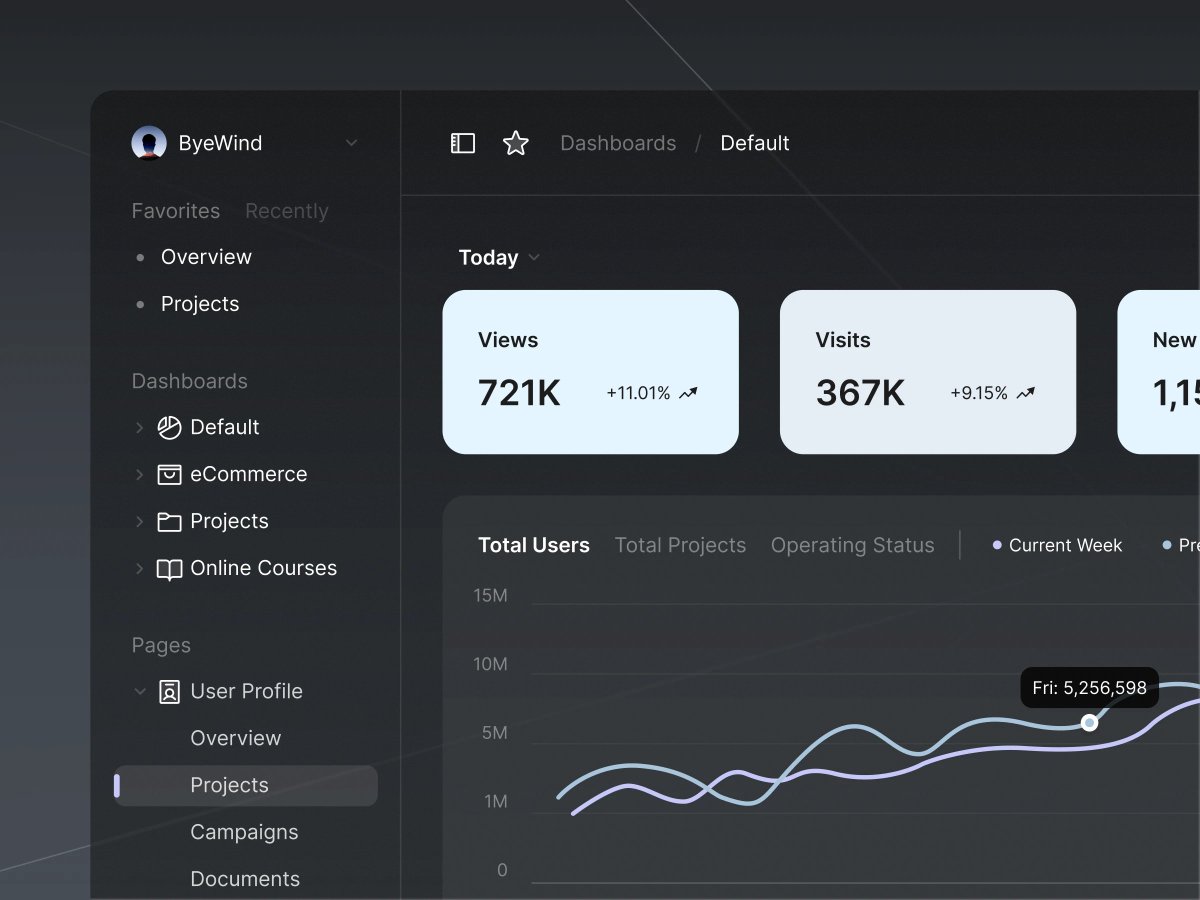Switch to the Total Projects tab
This screenshot has width=1200, height=900.
tap(680, 545)
